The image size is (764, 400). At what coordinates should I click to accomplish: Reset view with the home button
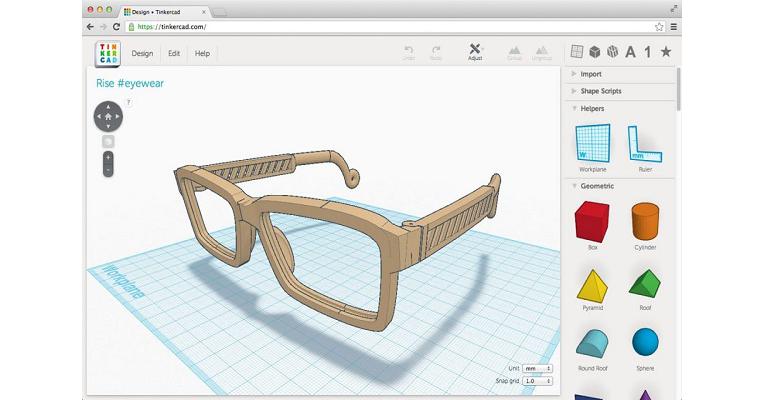(108, 116)
